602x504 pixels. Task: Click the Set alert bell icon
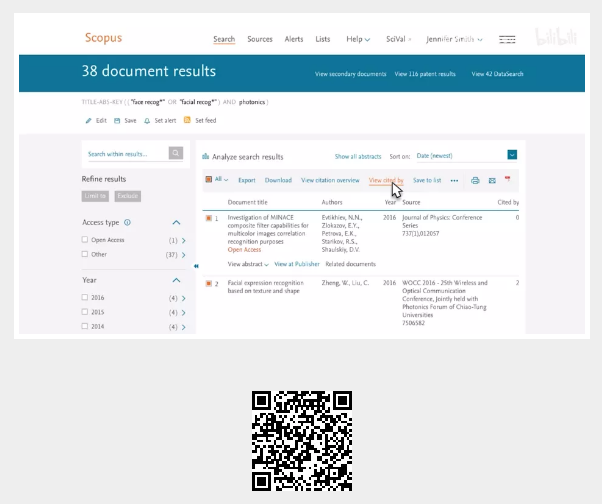[147, 121]
